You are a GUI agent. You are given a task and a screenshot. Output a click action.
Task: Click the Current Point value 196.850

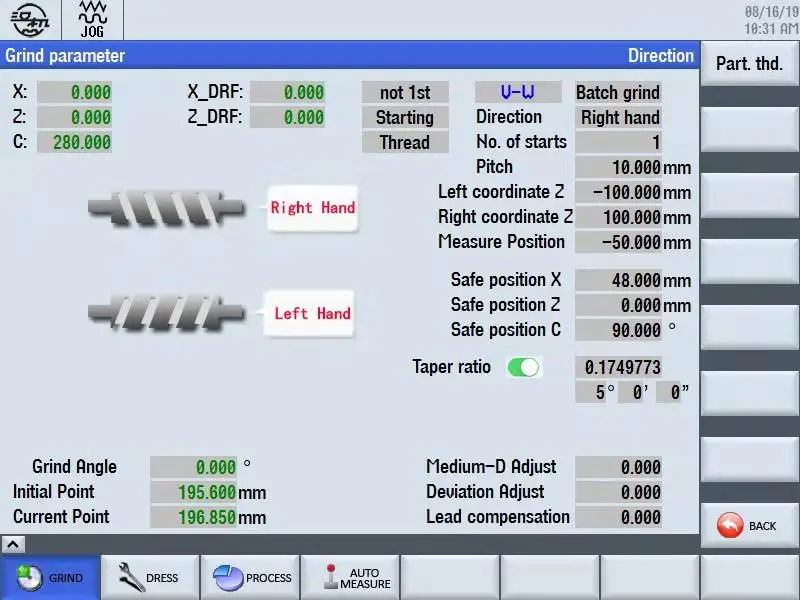(x=193, y=517)
